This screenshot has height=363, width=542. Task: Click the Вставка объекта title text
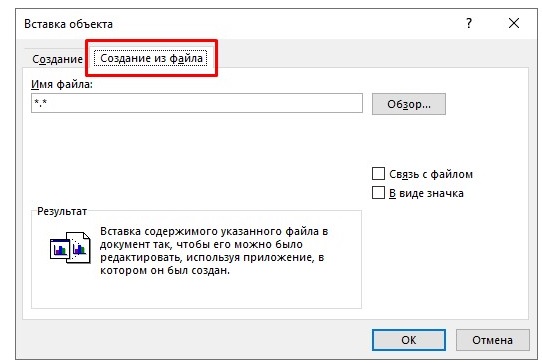coord(68,24)
